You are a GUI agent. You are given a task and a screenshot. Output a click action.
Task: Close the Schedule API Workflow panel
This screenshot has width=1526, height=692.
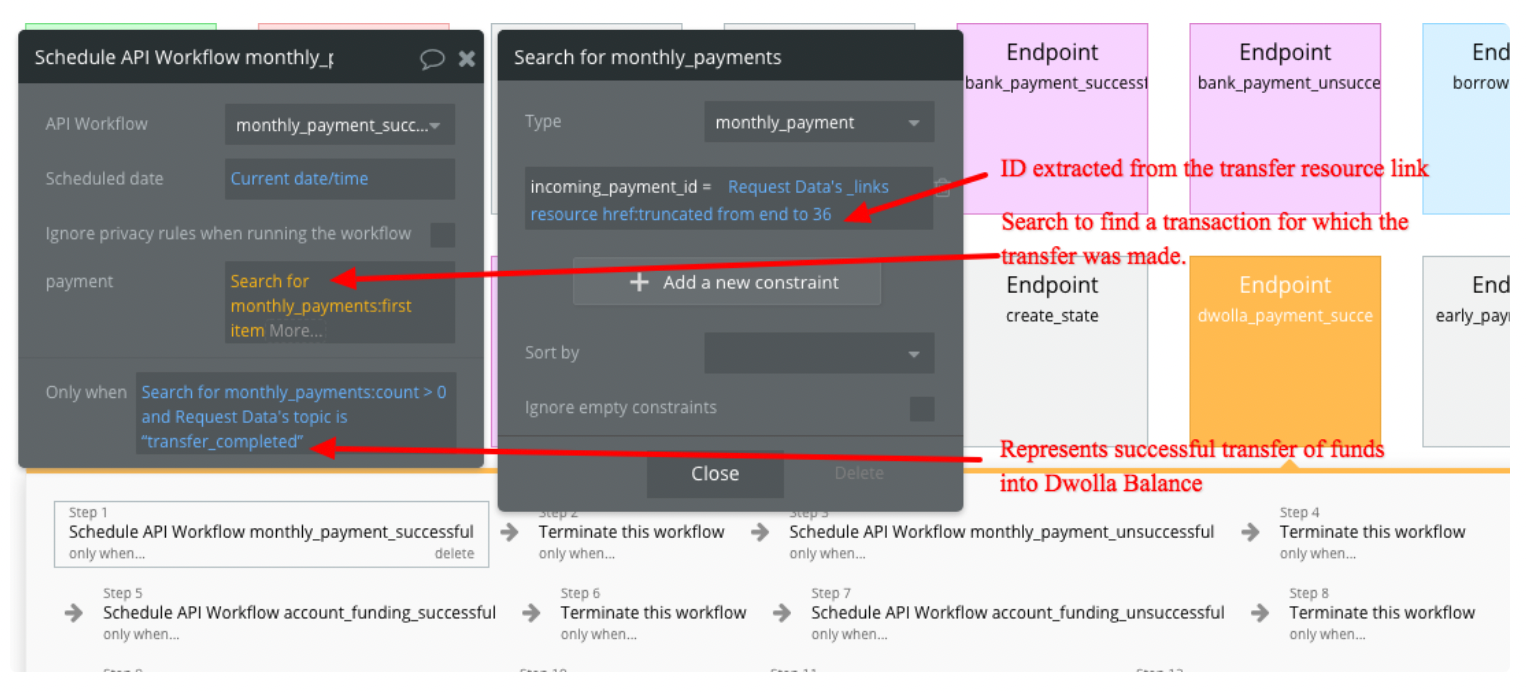467,59
